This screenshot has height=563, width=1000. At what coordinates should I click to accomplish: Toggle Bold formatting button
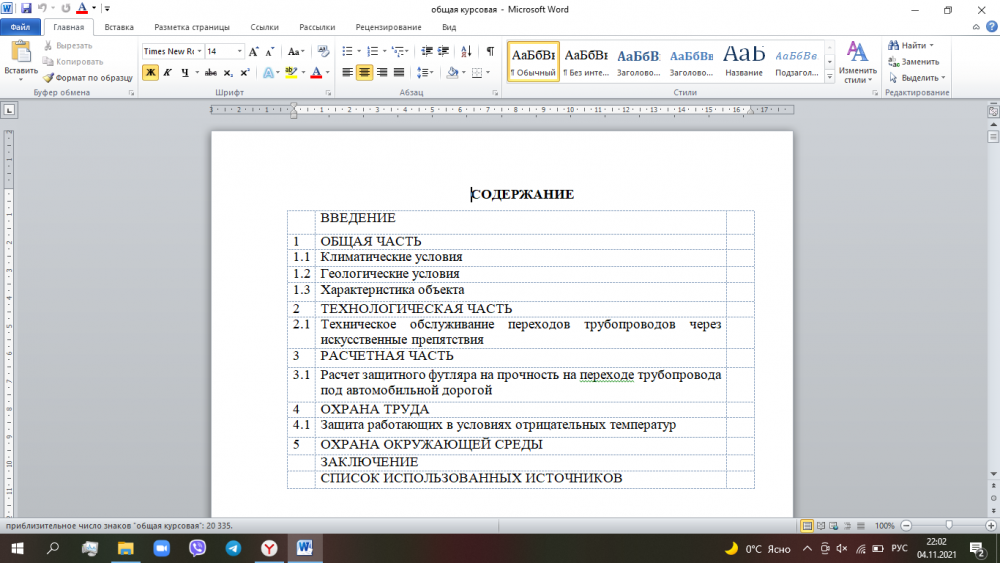pyautogui.click(x=150, y=73)
